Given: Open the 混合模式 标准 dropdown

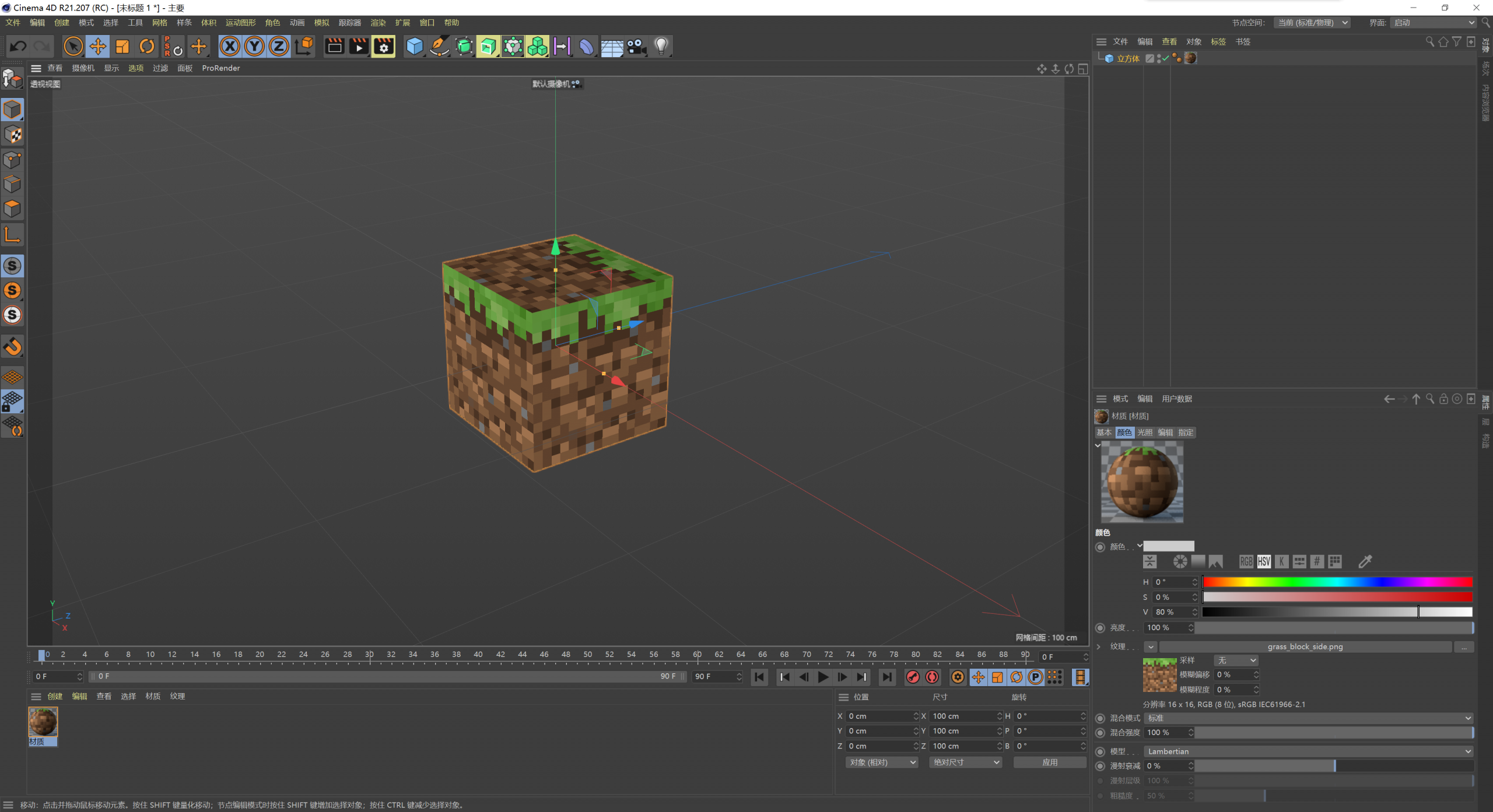Looking at the screenshot, I should (x=1309, y=718).
